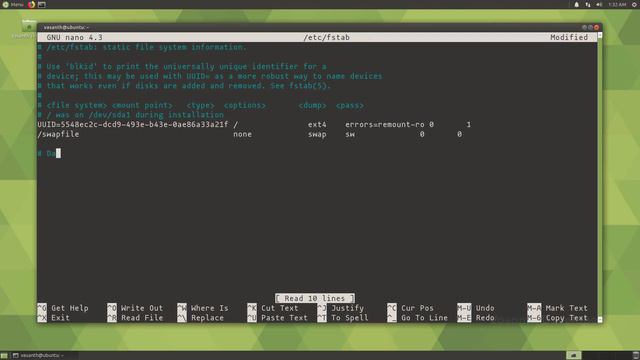Click the terminal title bar text
Viewport: 640px width, 360px height.
[x=66, y=27]
